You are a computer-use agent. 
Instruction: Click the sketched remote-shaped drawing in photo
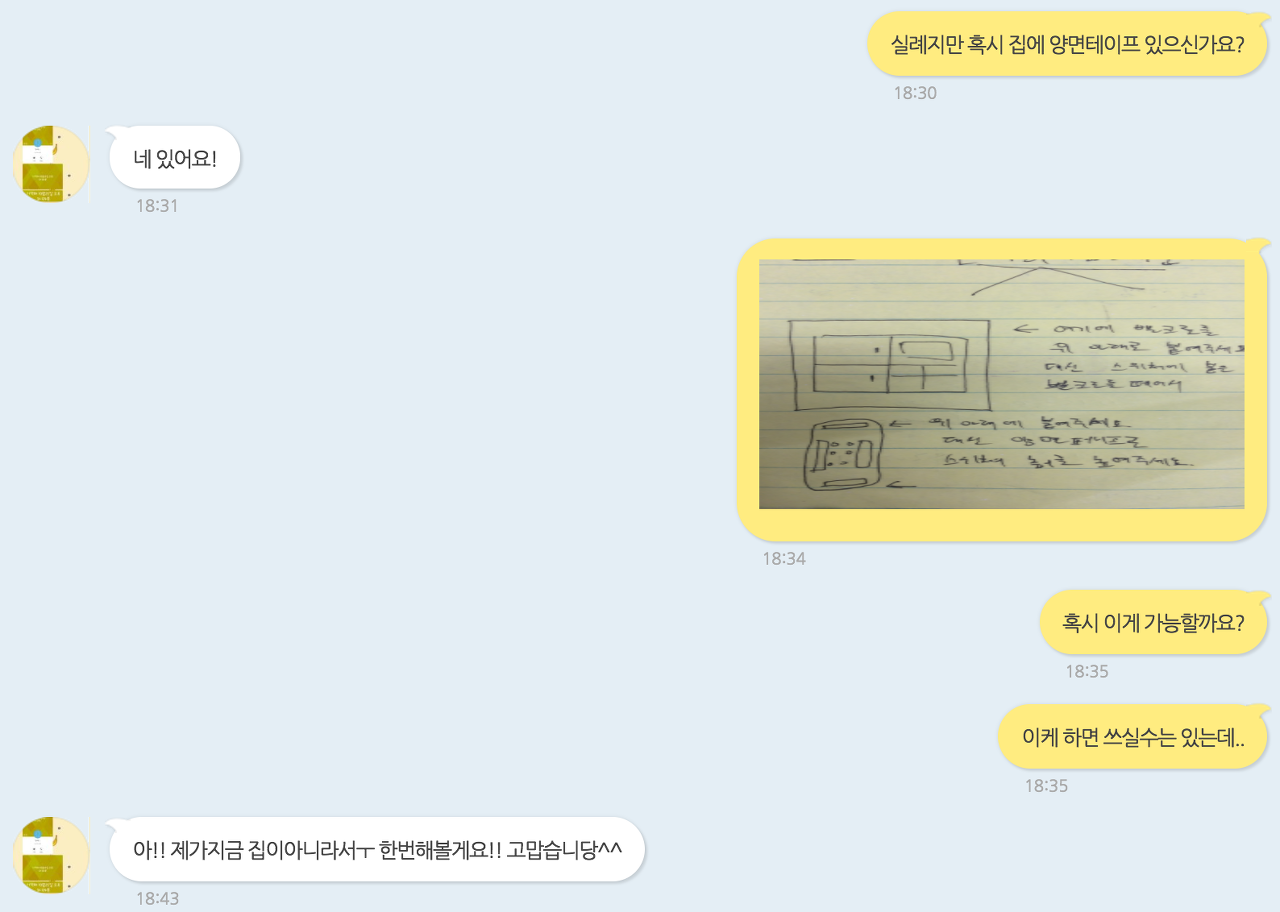[846, 457]
